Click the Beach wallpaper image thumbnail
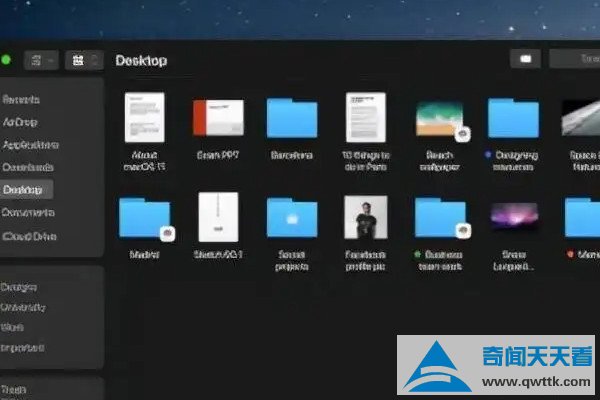The height and width of the screenshot is (400, 600). click(x=439, y=118)
